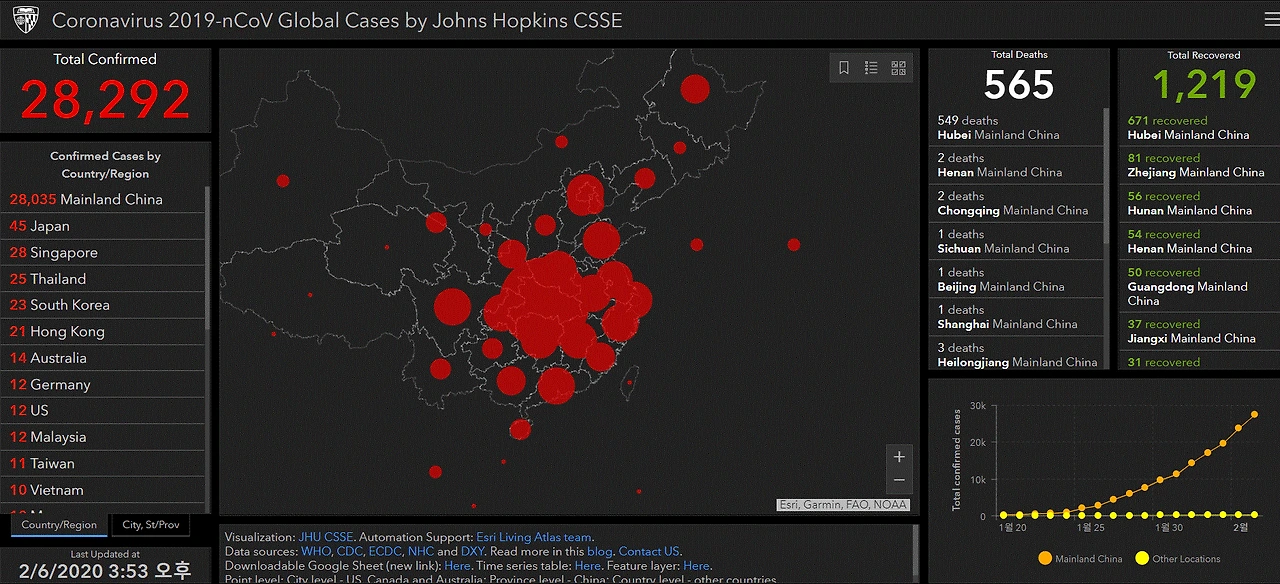
Task: Open the DXY data source link
Action: click(472, 551)
